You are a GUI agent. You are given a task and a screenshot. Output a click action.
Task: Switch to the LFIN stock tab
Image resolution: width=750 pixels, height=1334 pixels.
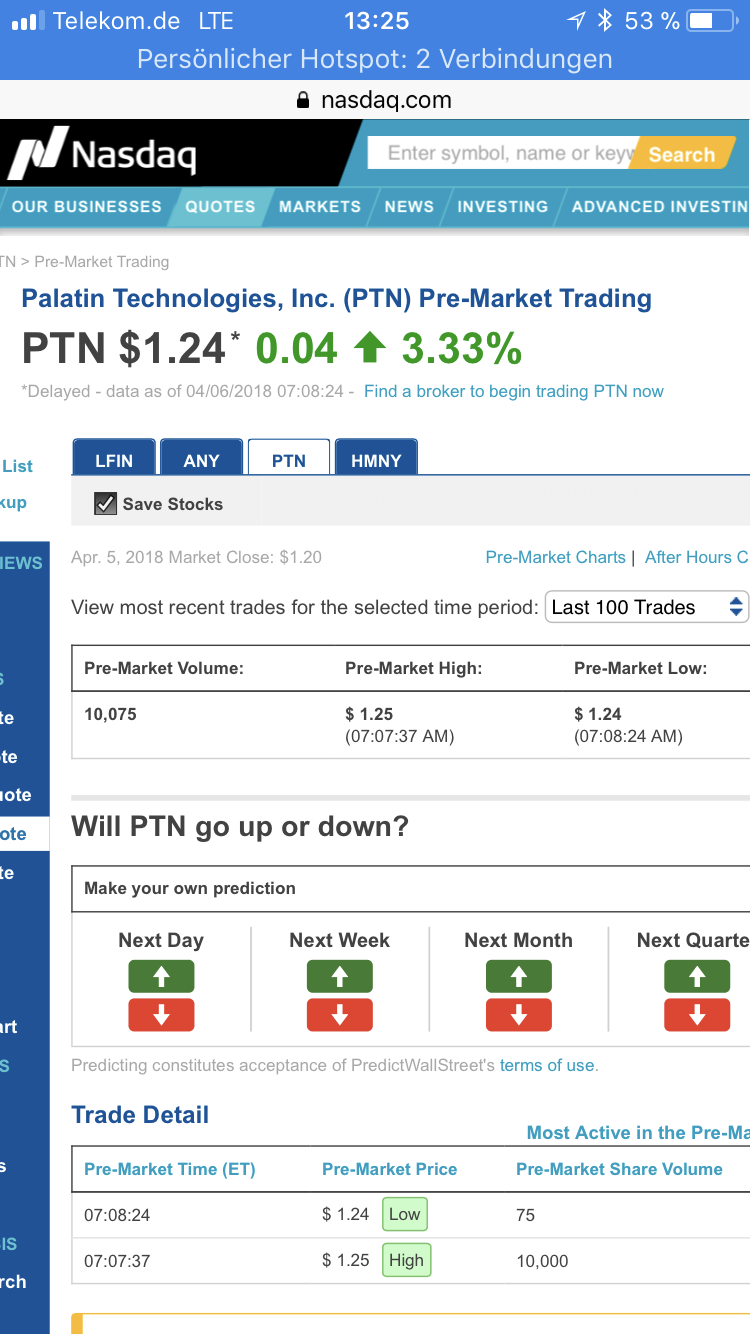114,460
